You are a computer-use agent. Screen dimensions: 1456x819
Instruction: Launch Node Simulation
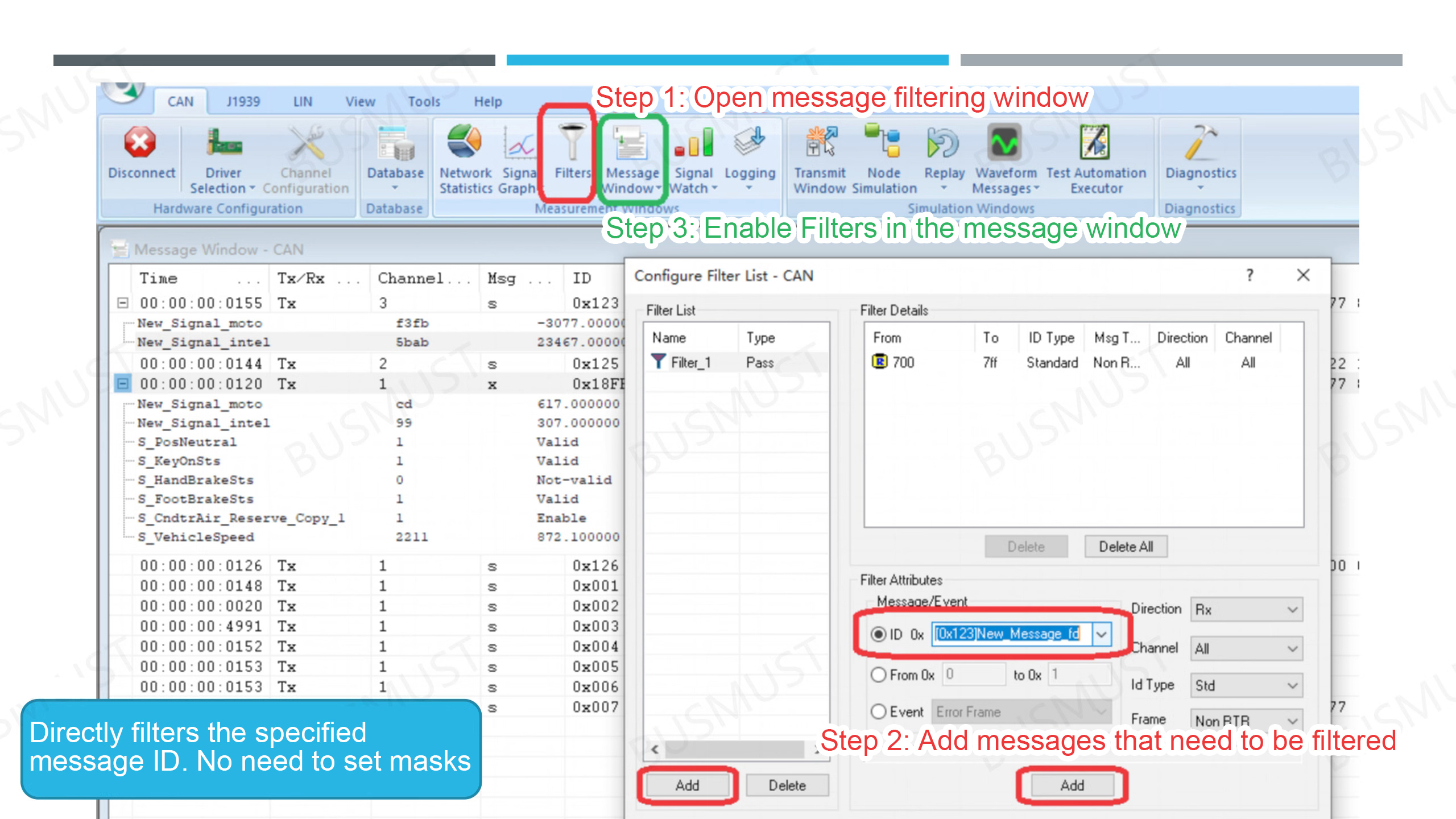click(x=883, y=143)
